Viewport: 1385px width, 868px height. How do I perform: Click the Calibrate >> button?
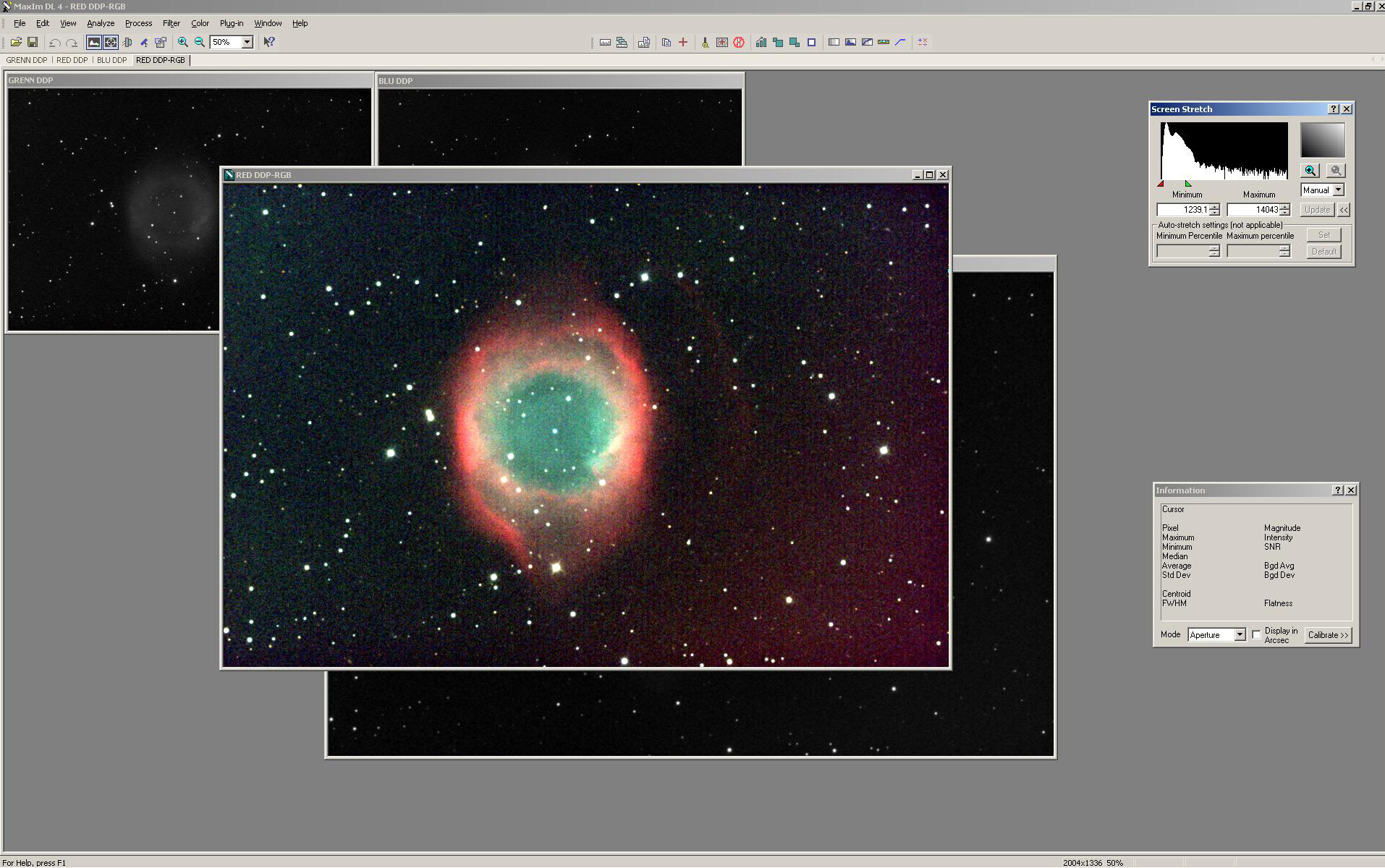click(x=1328, y=635)
